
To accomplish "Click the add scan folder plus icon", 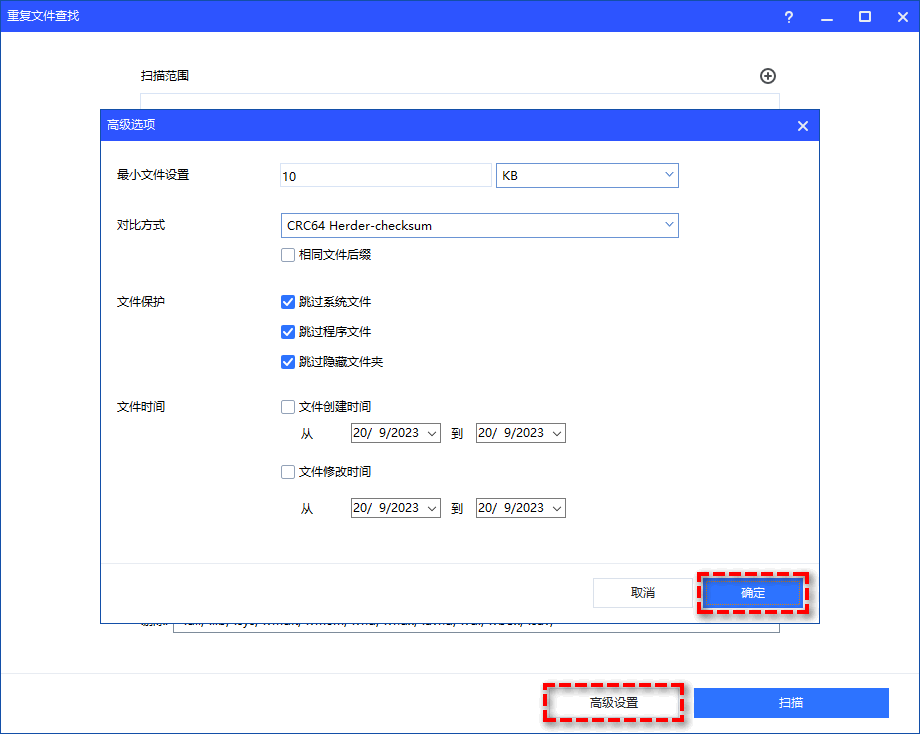I will tap(768, 75).
